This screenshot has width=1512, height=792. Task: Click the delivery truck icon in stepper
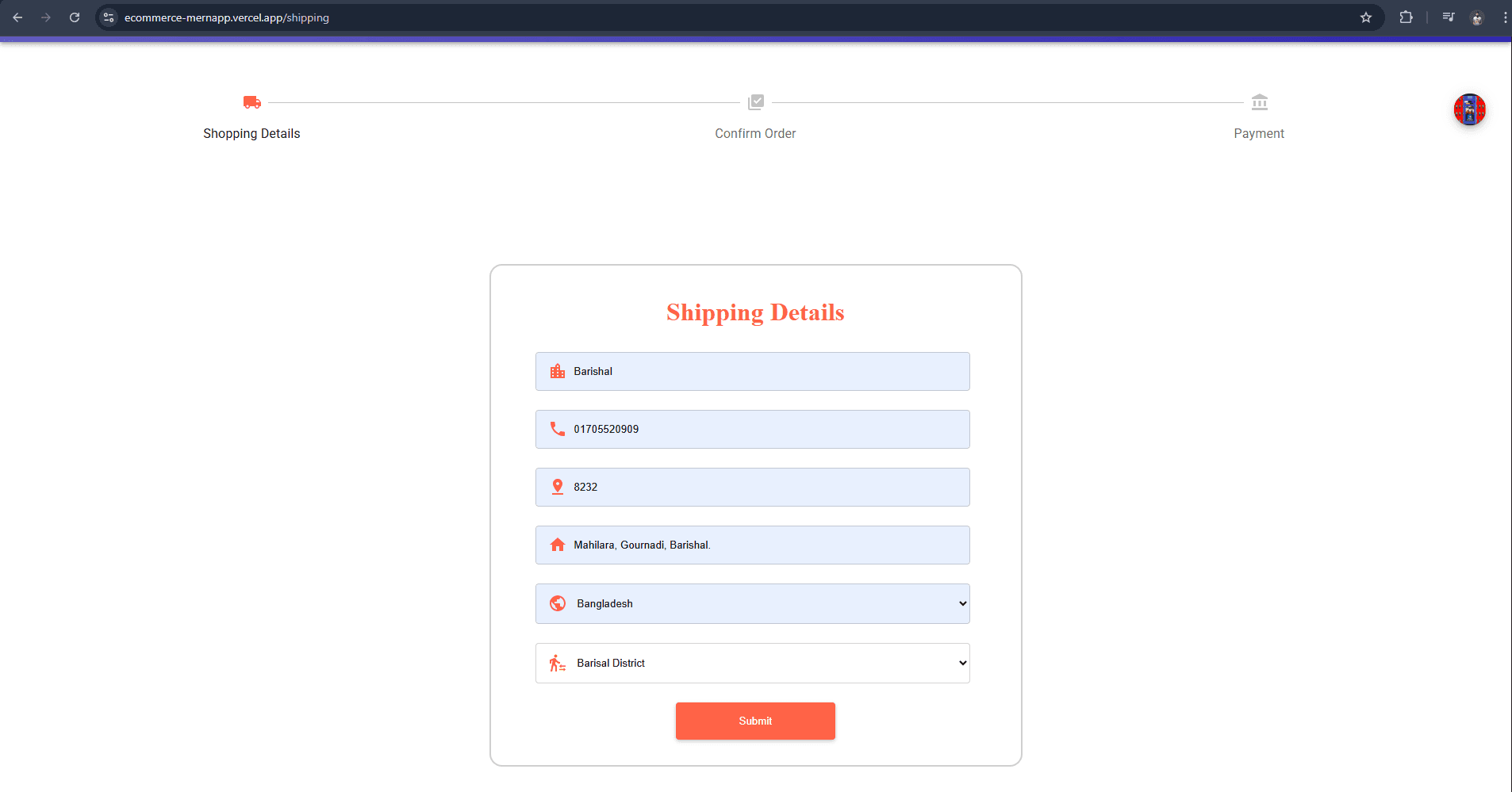pos(251,102)
